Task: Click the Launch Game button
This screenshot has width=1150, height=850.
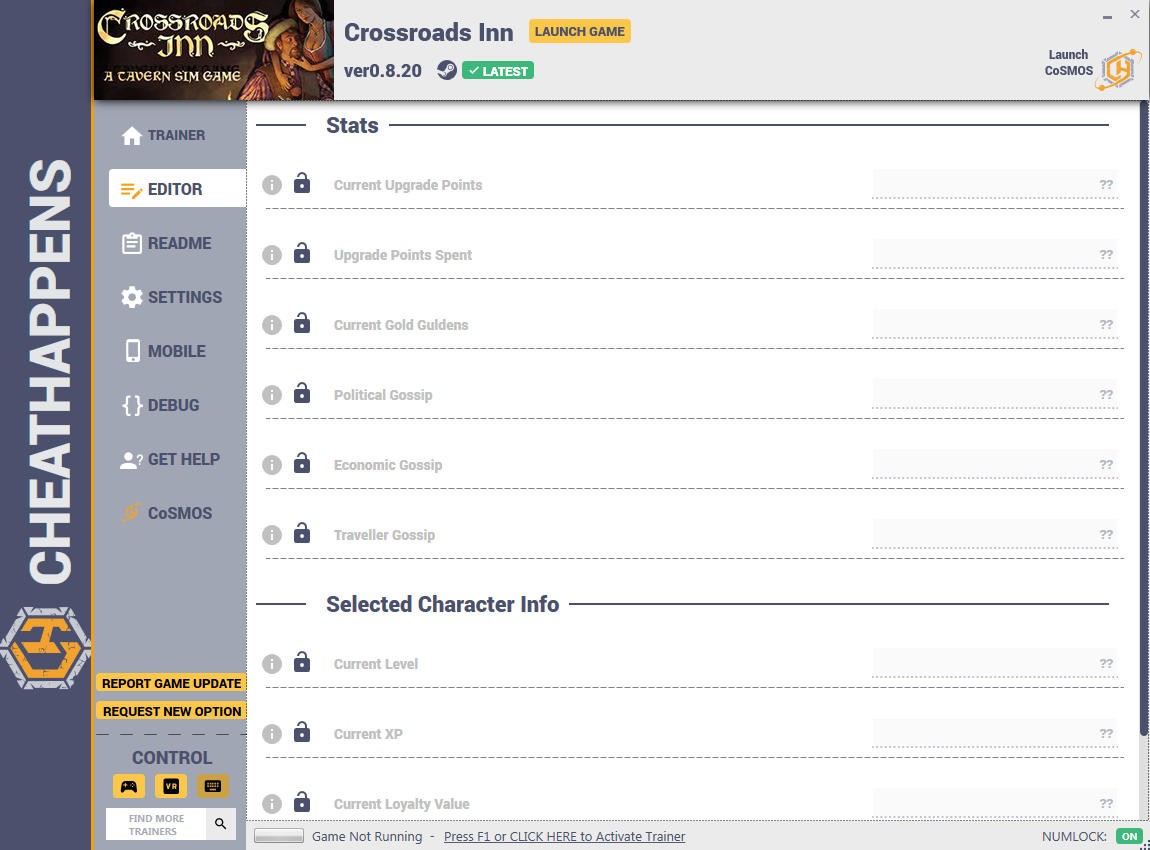Action: (579, 32)
